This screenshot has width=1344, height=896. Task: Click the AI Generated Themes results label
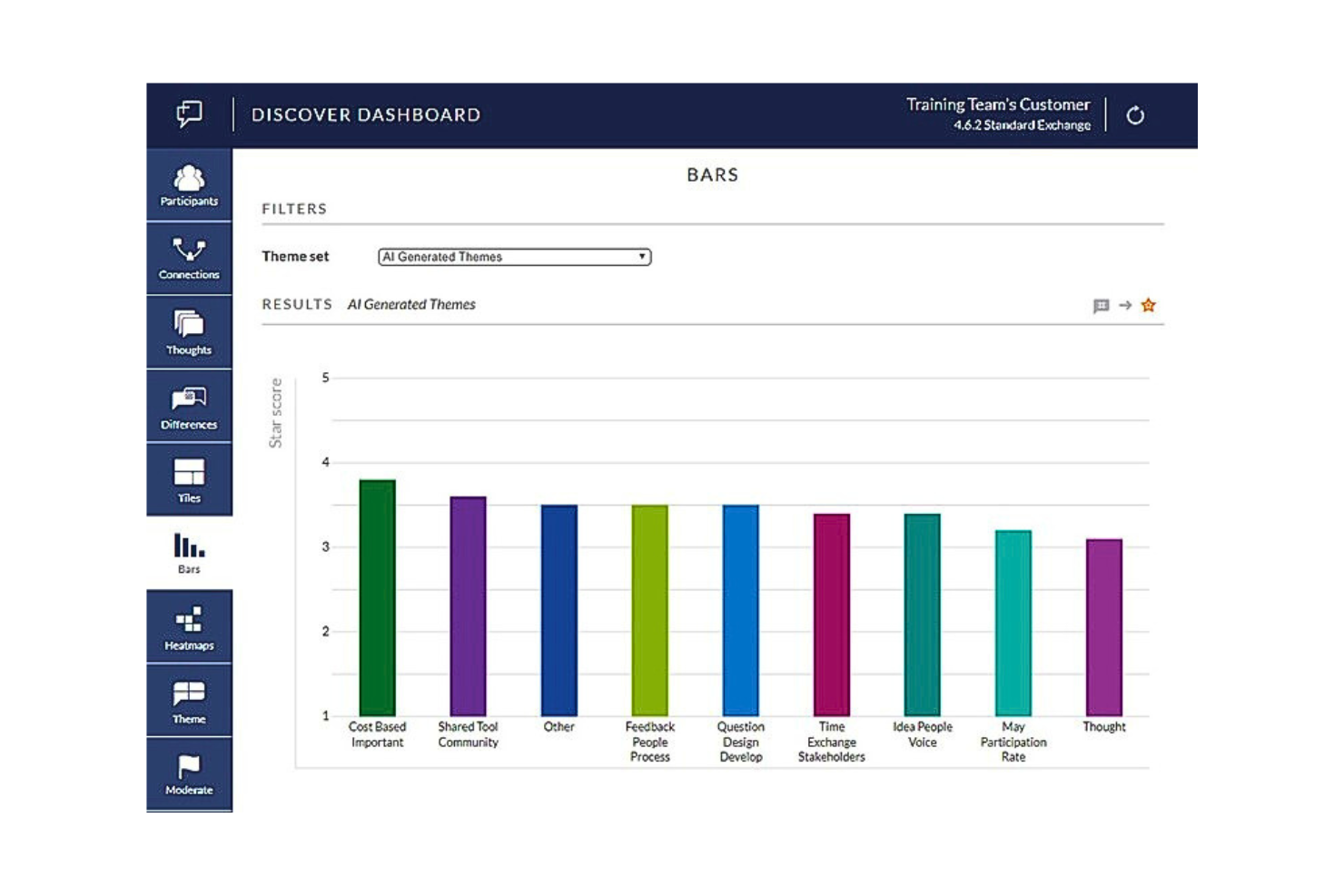[x=413, y=305]
